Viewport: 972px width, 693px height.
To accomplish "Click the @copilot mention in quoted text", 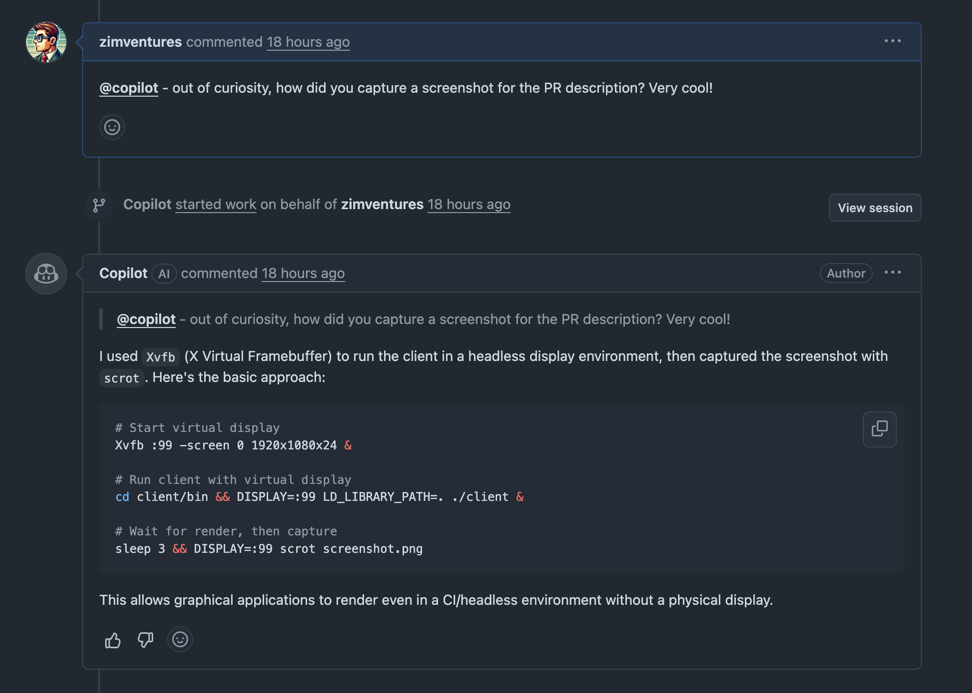I will [x=146, y=319].
